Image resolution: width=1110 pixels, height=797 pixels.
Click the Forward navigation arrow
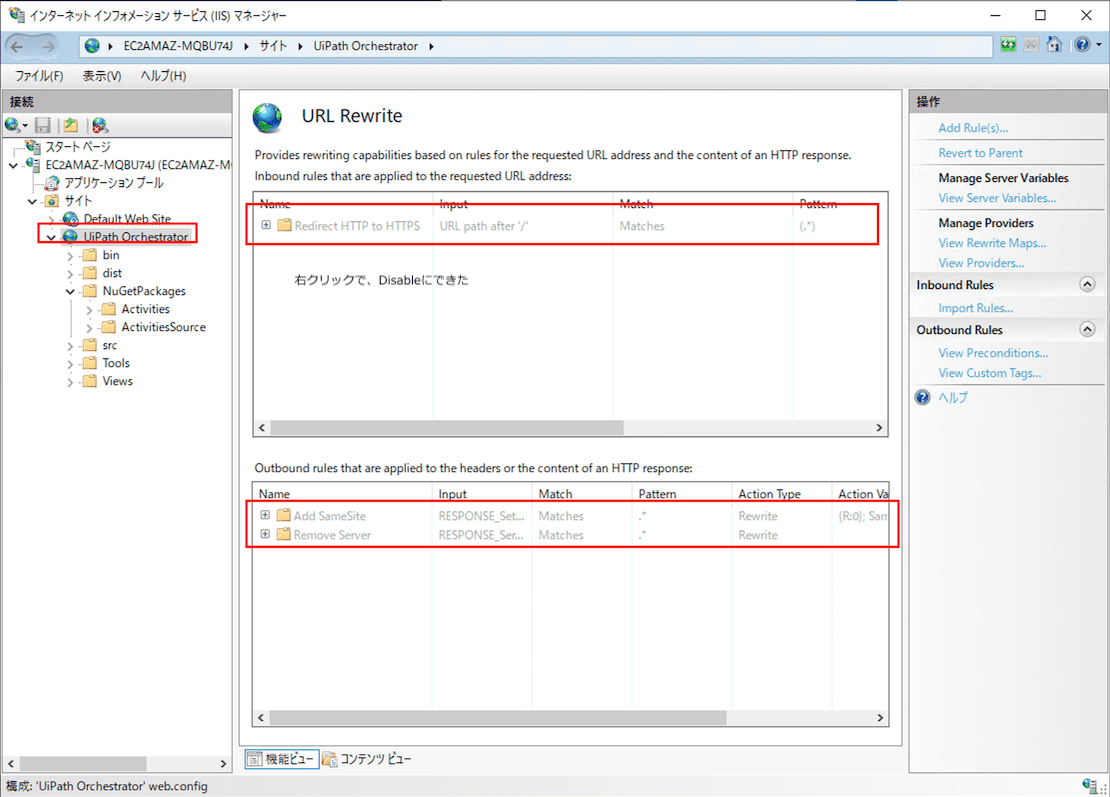(x=48, y=47)
